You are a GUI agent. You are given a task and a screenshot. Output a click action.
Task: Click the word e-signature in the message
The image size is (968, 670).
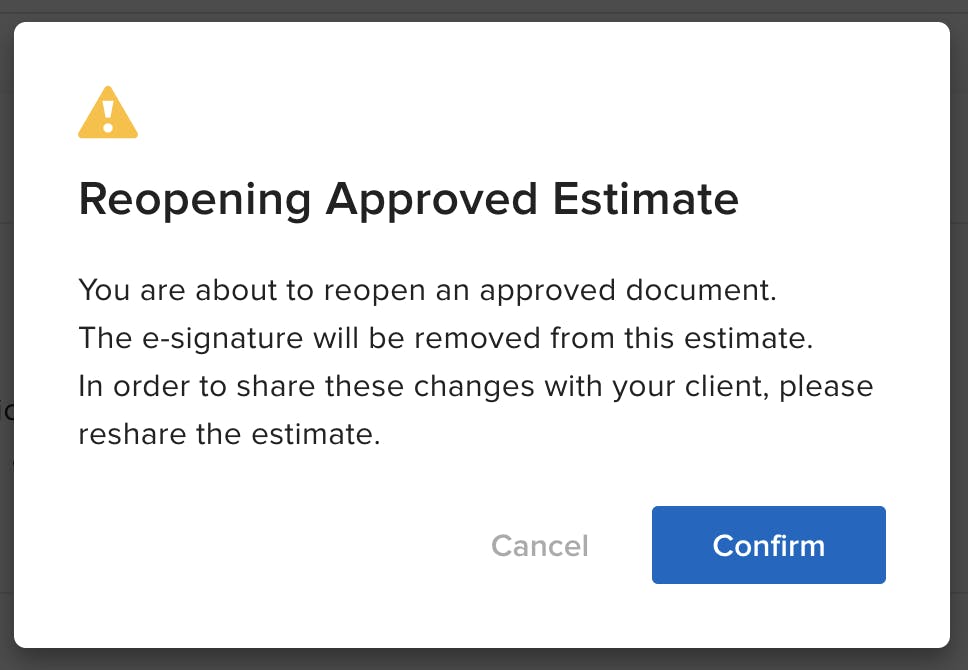click(x=223, y=339)
